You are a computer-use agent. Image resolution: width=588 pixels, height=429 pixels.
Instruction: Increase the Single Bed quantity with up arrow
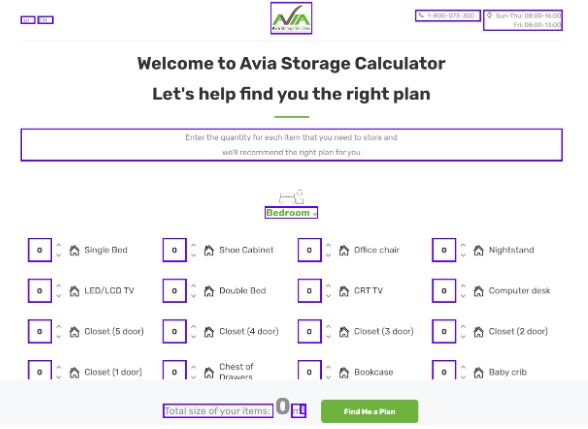click(x=58, y=246)
